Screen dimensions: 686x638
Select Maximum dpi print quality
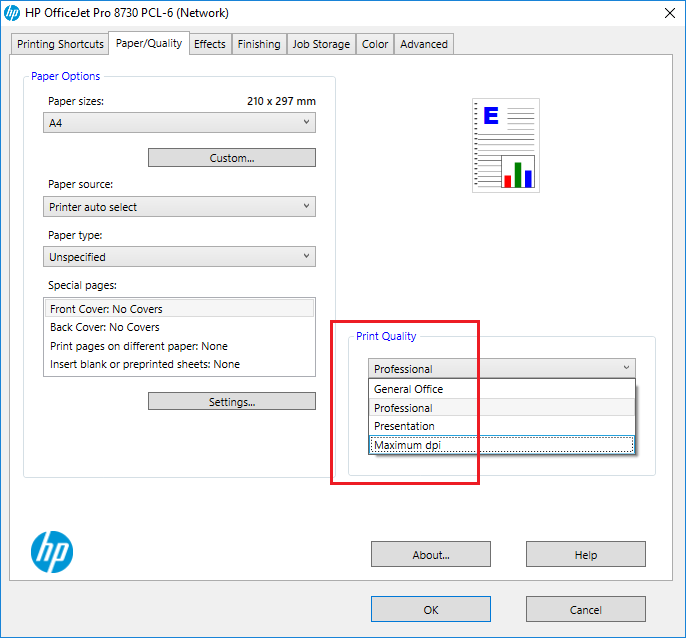tap(502, 445)
